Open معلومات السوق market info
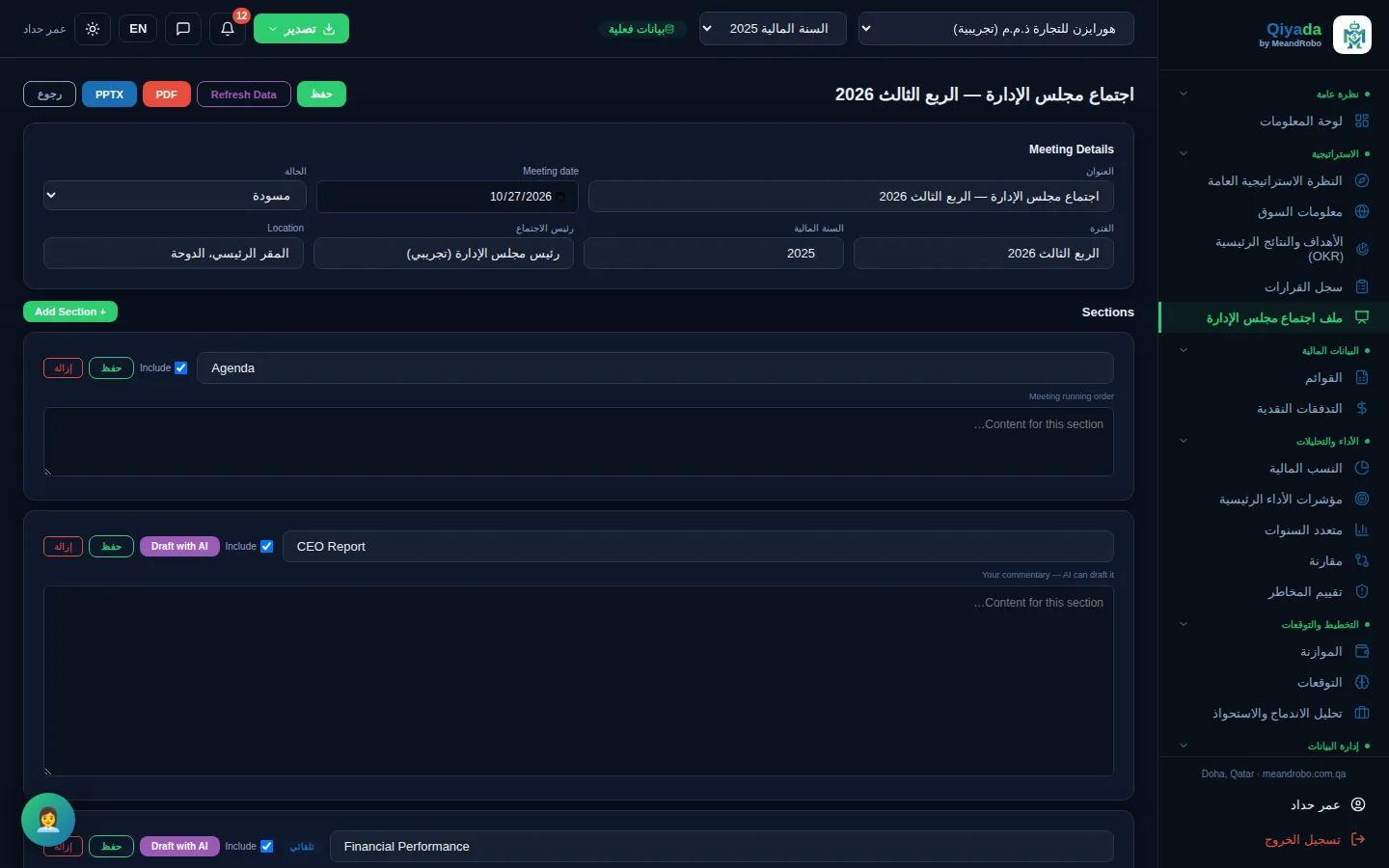Viewport: 1389px width, 868px height. pyautogui.click(x=1273, y=211)
